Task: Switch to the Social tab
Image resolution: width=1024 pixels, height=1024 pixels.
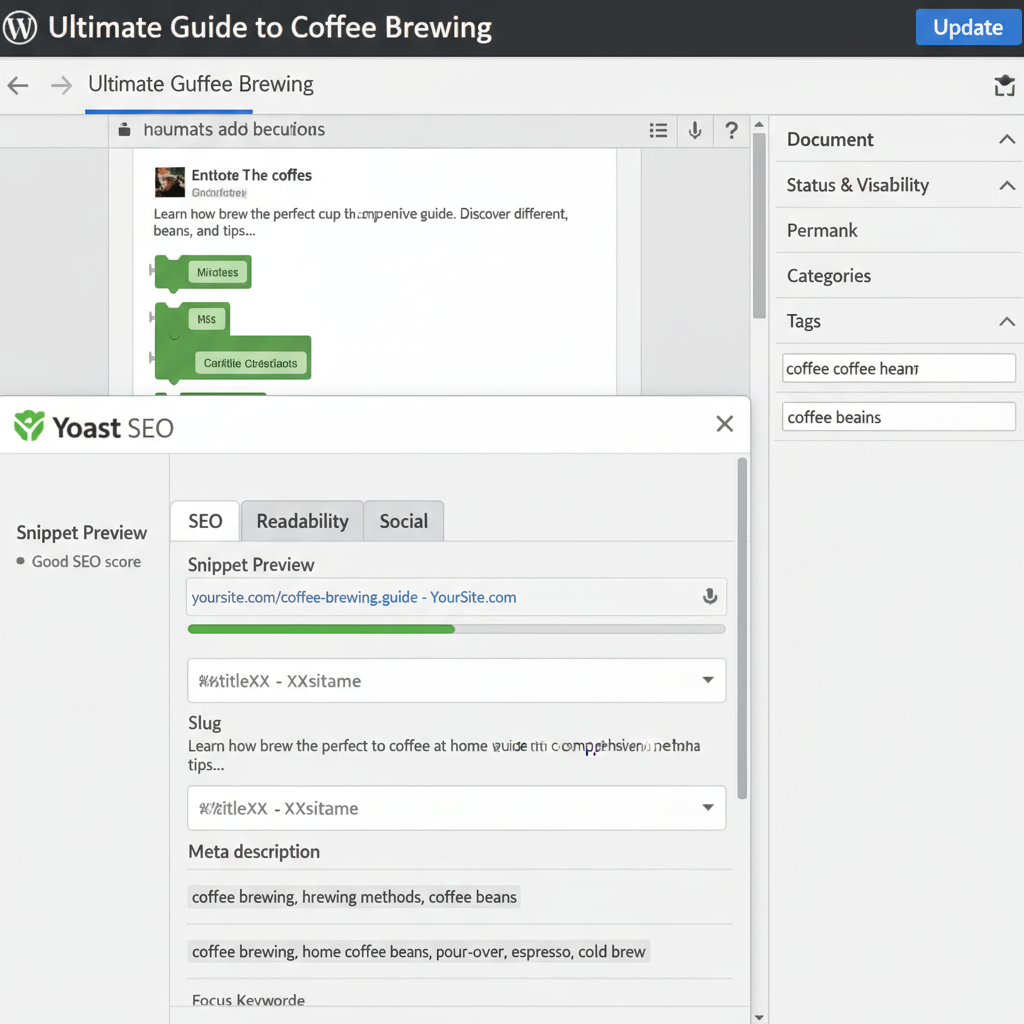Action: [x=403, y=520]
